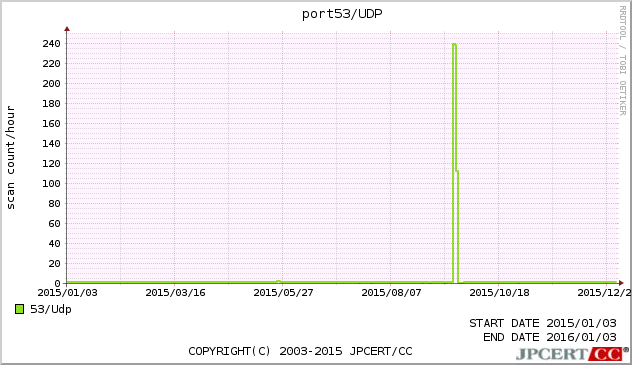Click the 220 y-axis value
This screenshot has width=632, height=365.
(x=52, y=64)
